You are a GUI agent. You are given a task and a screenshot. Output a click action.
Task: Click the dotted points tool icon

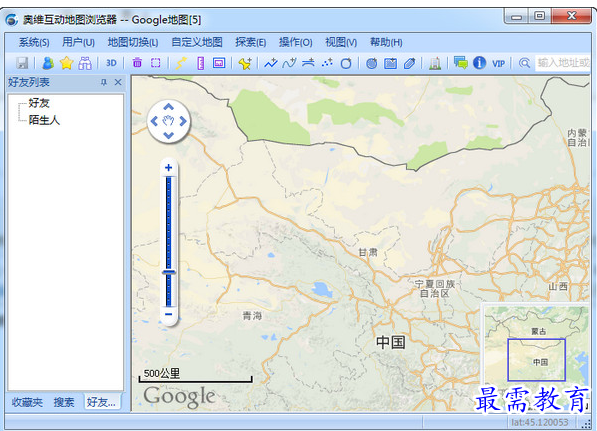[327, 63]
